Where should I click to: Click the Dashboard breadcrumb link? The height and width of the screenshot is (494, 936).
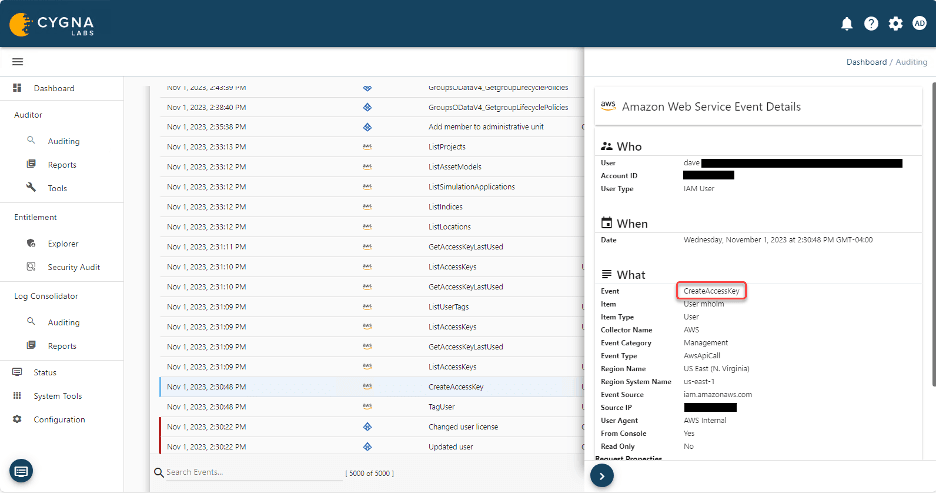click(866, 62)
